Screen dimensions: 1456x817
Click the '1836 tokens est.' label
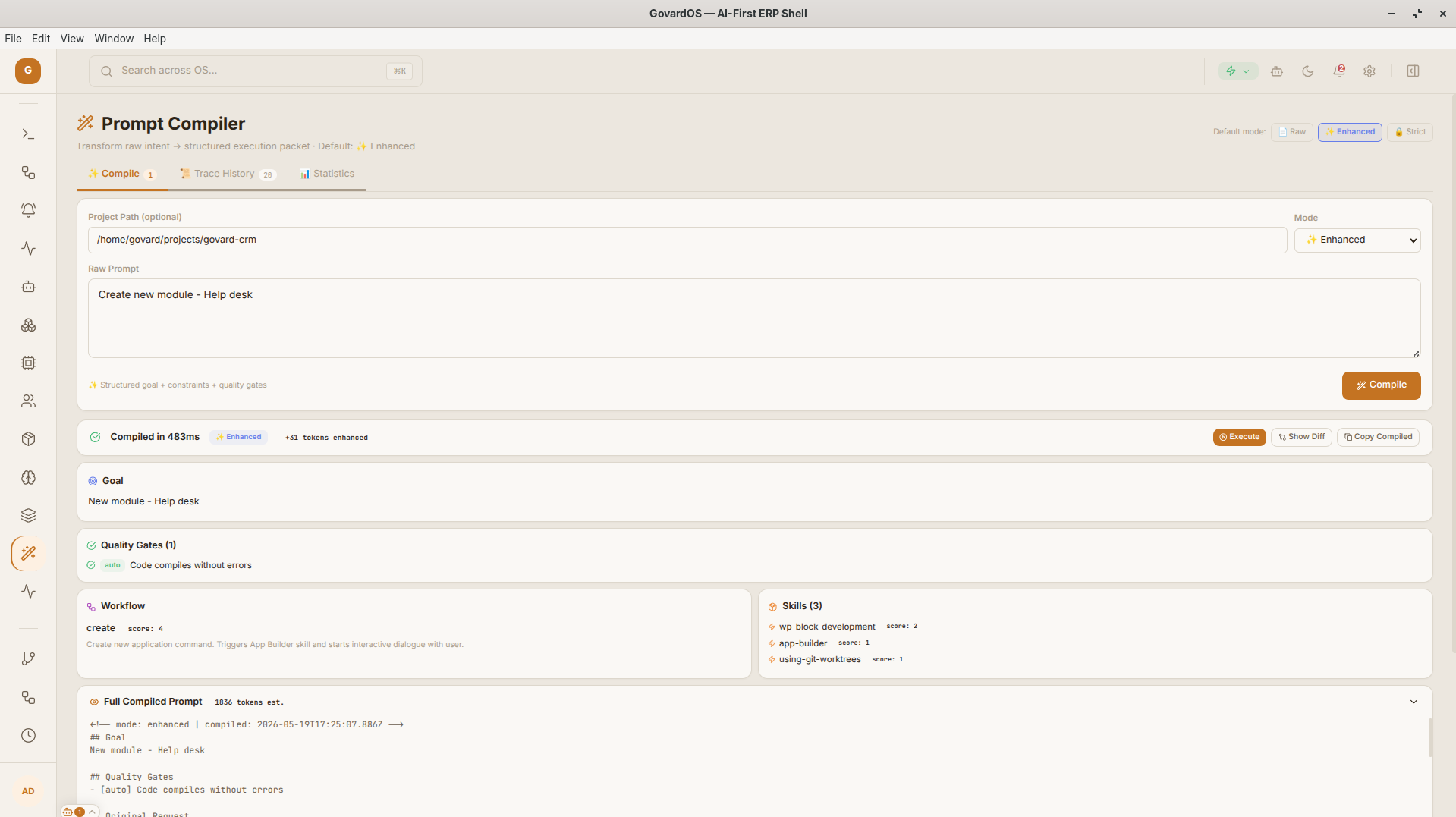(249, 702)
